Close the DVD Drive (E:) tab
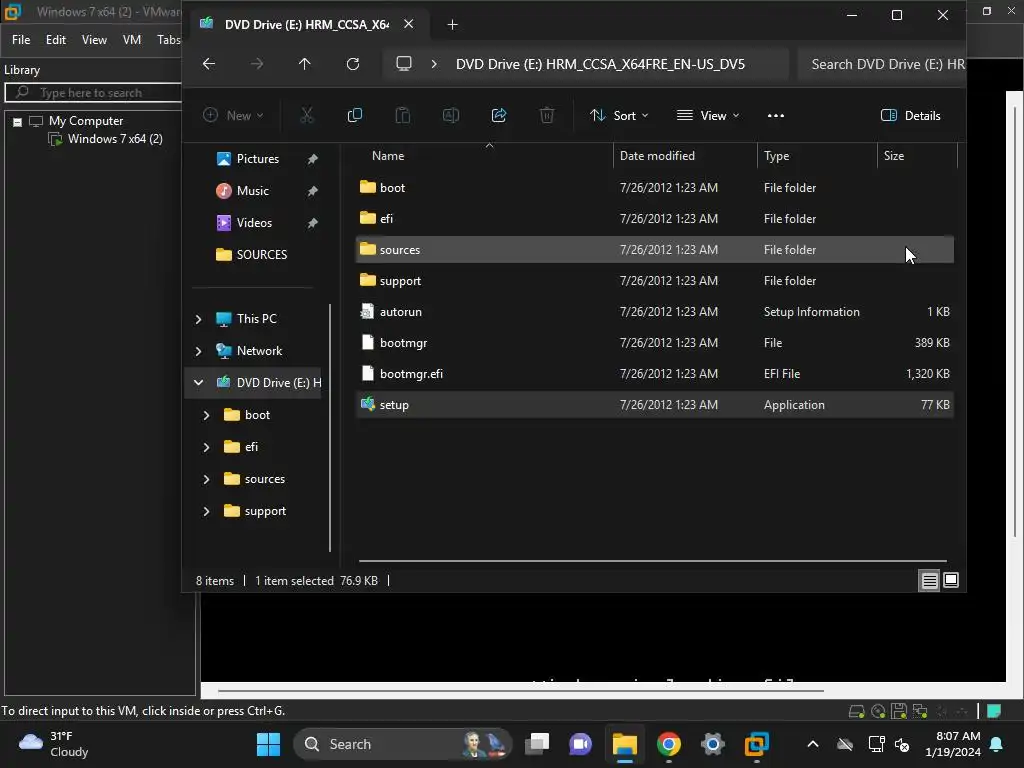 pyautogui.click(x=408, y=24)
